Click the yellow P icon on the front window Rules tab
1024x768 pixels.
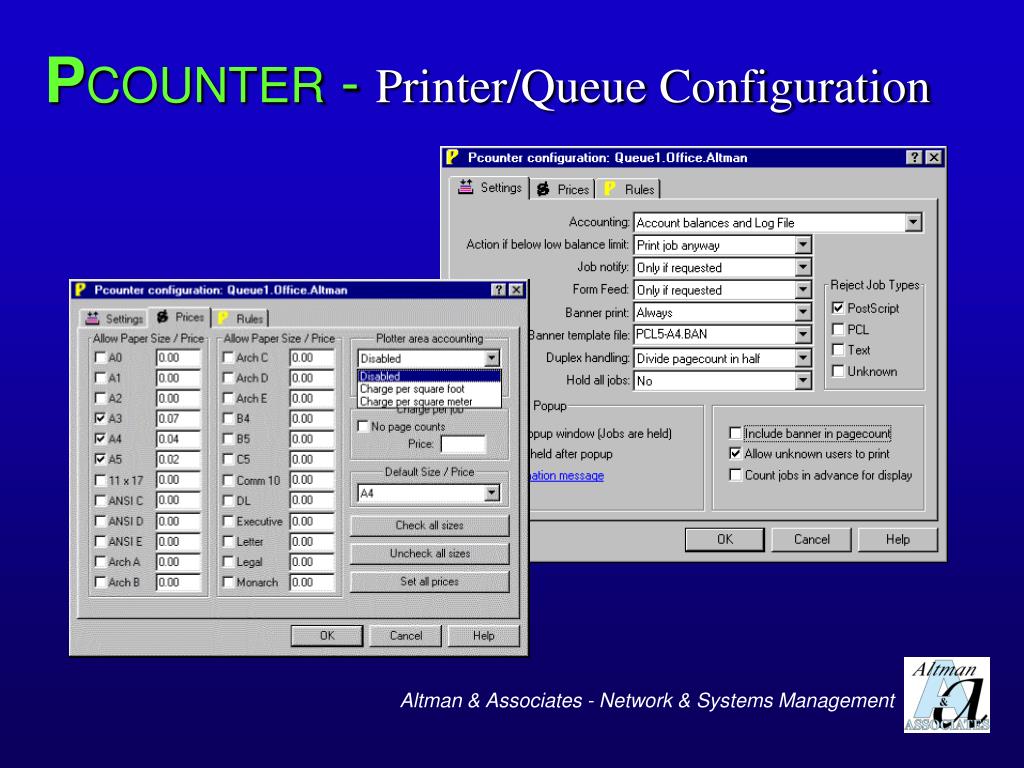(x=223, y=318)
